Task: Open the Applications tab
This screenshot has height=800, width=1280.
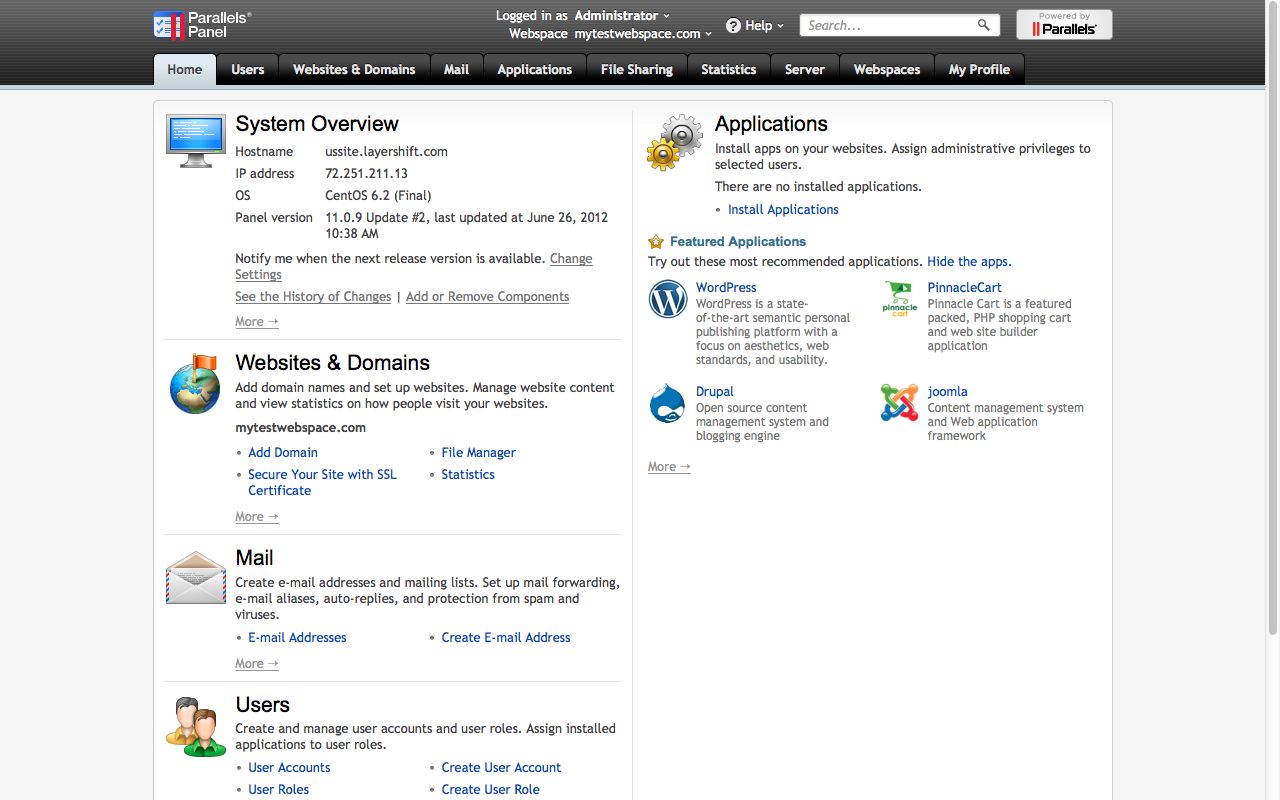Action: coord(535,70)
